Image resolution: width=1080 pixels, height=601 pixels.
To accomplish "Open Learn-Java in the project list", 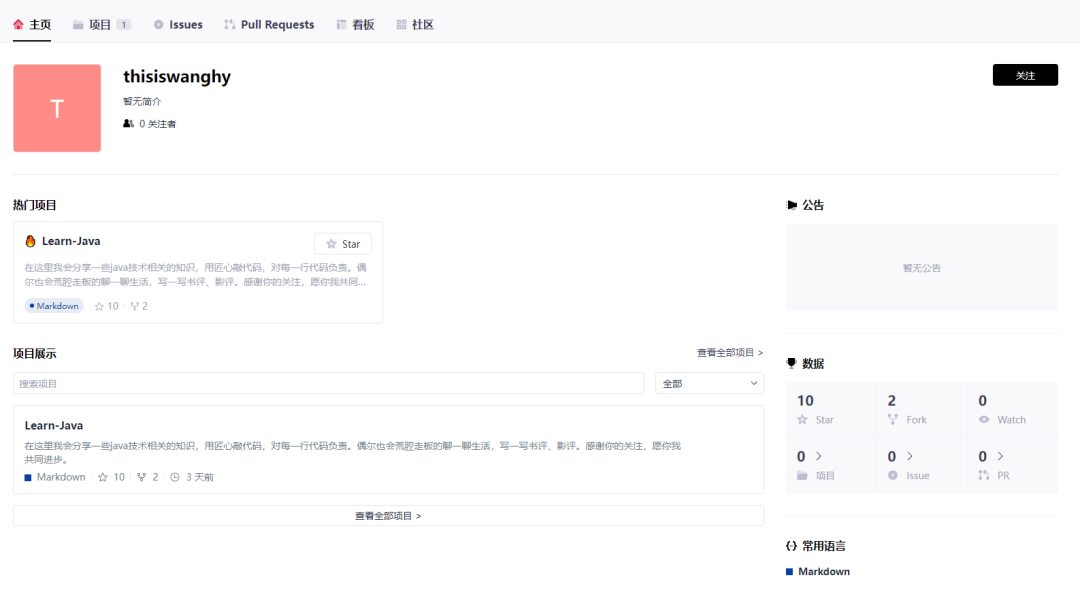I will tap(54, 425).
